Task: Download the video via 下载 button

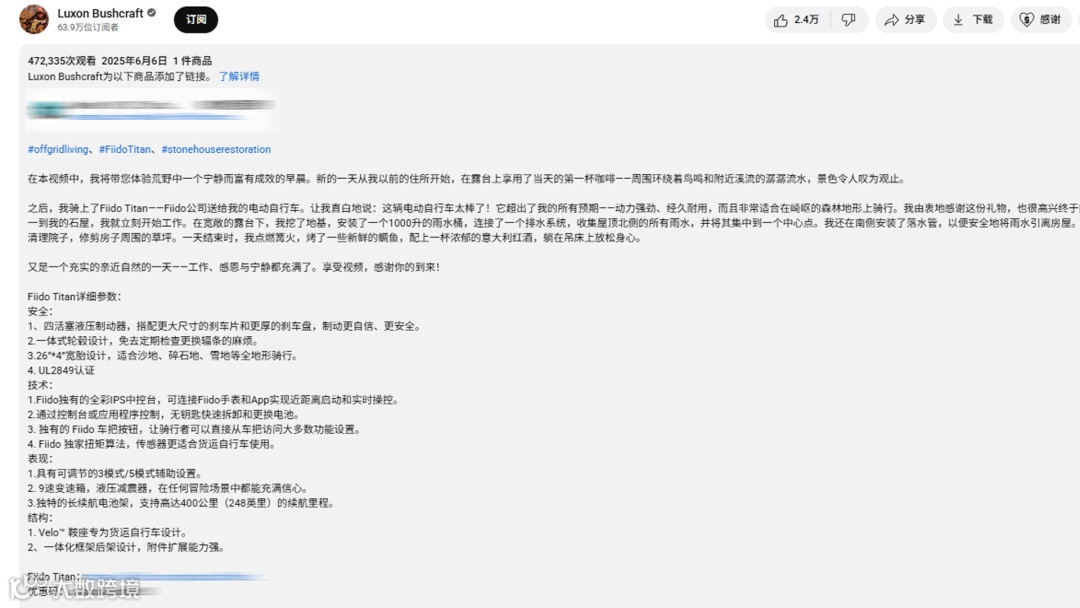Action: pyautogui.click(x=973, y=20)
